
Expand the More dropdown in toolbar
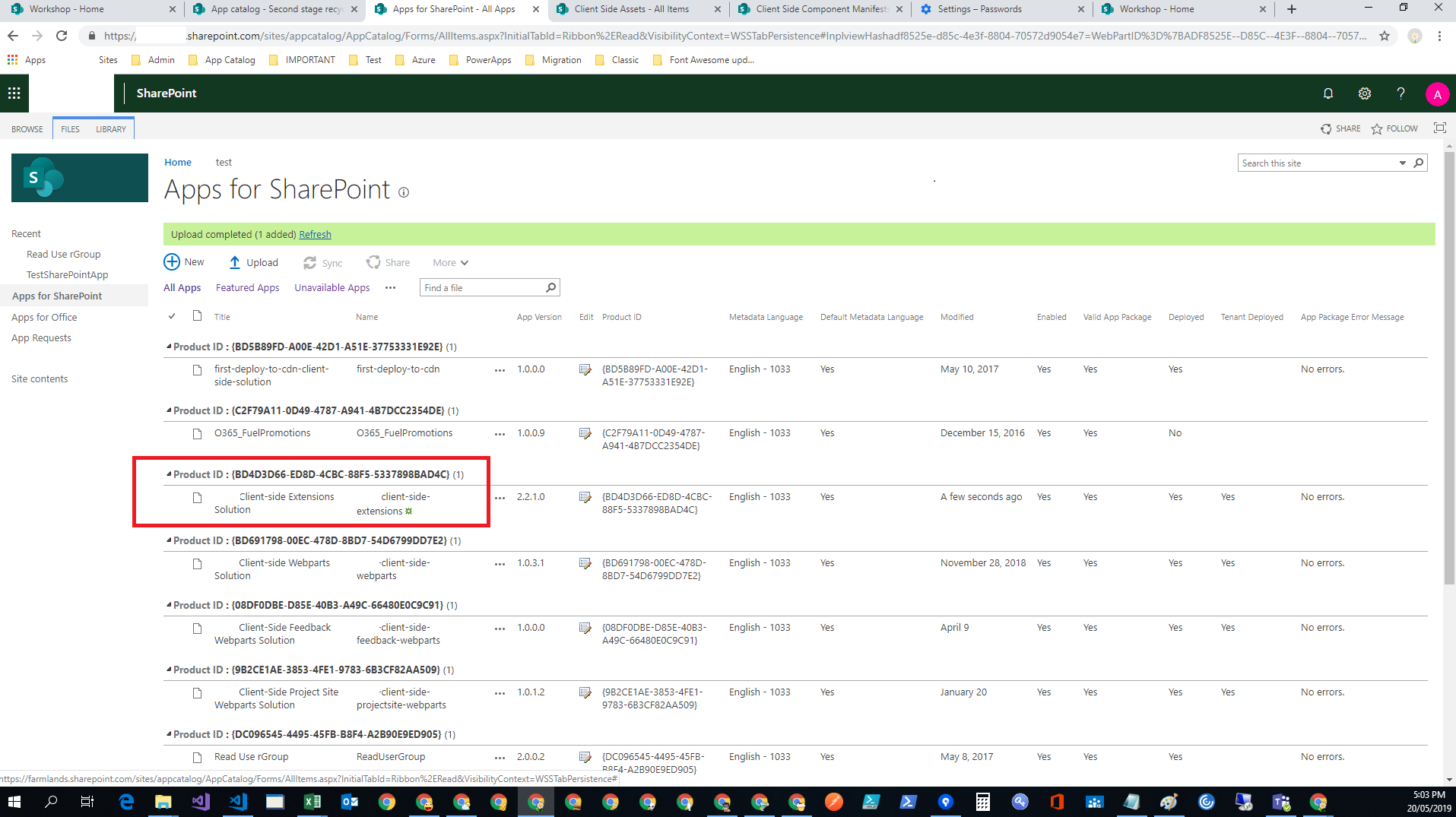point(450,263)
